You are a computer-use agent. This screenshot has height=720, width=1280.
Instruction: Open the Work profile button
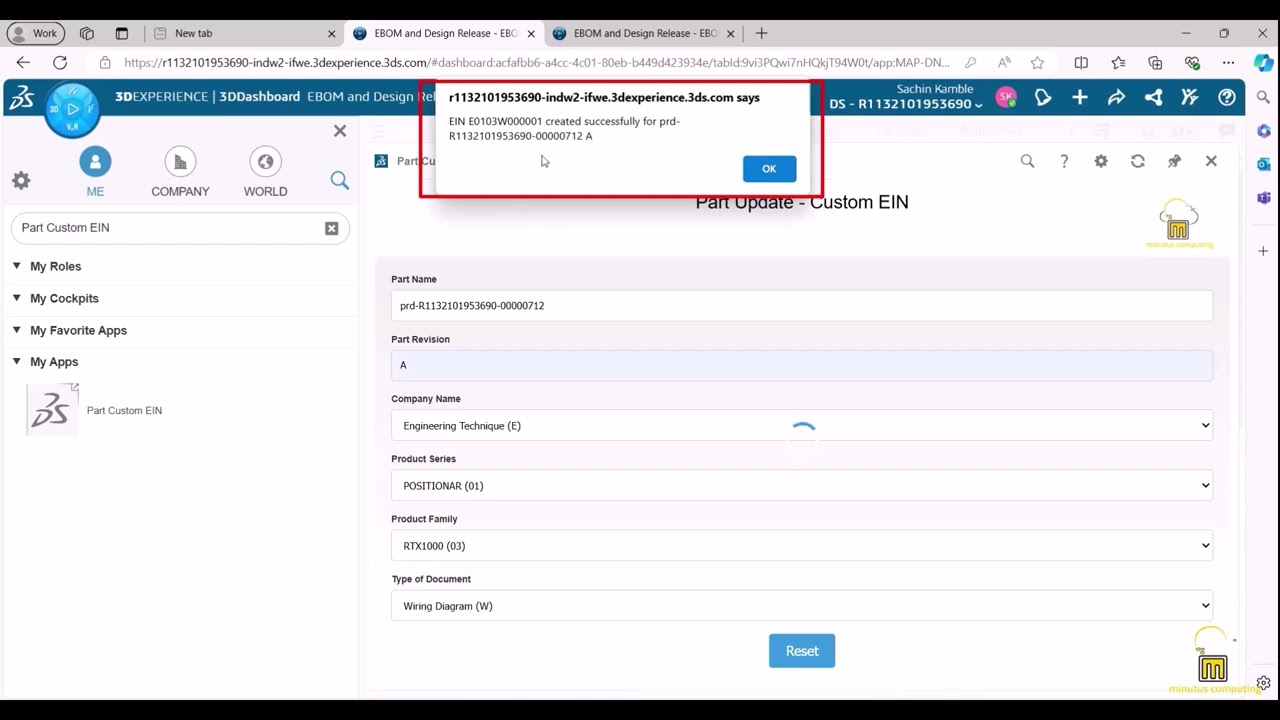pos(36,33)
